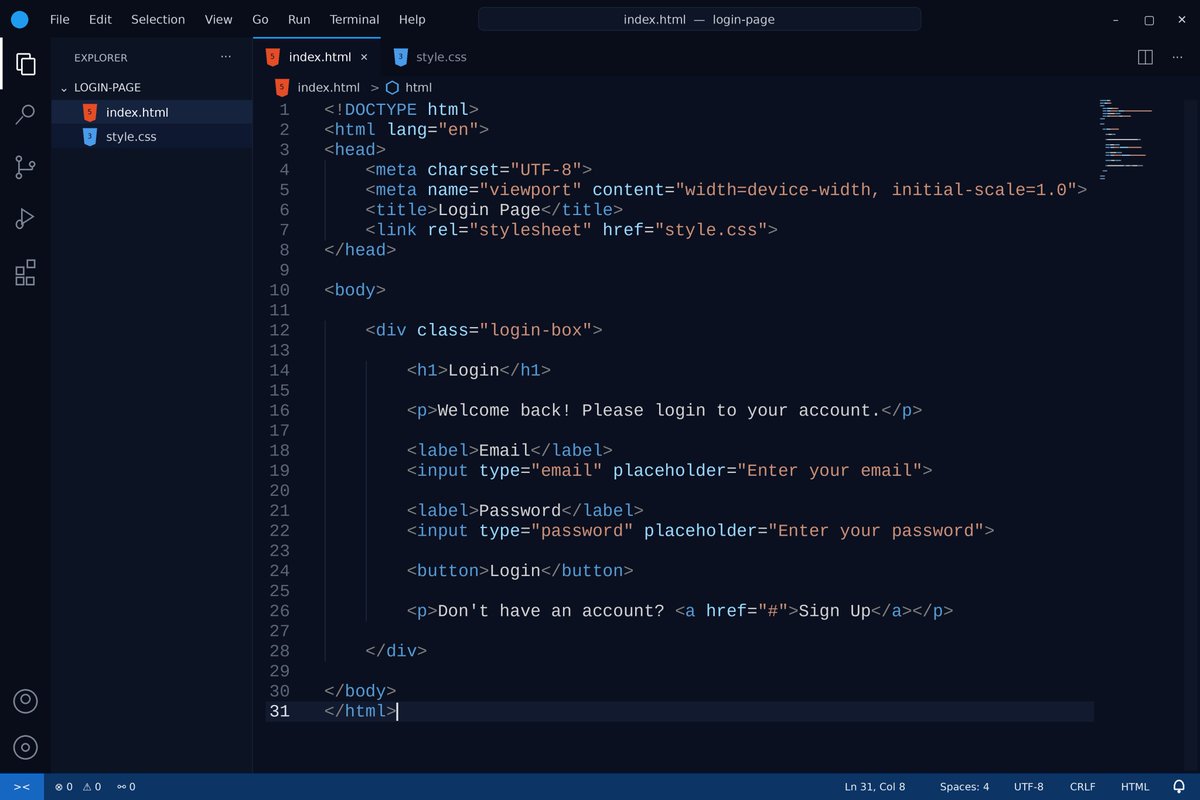Screen dimensions: 1200x800
Task: Click the closing </div> tag on line 28
Action: coord(396,651)
